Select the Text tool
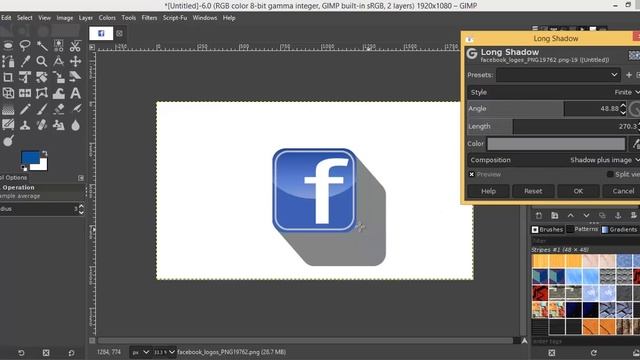 pyautogui.click(x=75, y=93)
